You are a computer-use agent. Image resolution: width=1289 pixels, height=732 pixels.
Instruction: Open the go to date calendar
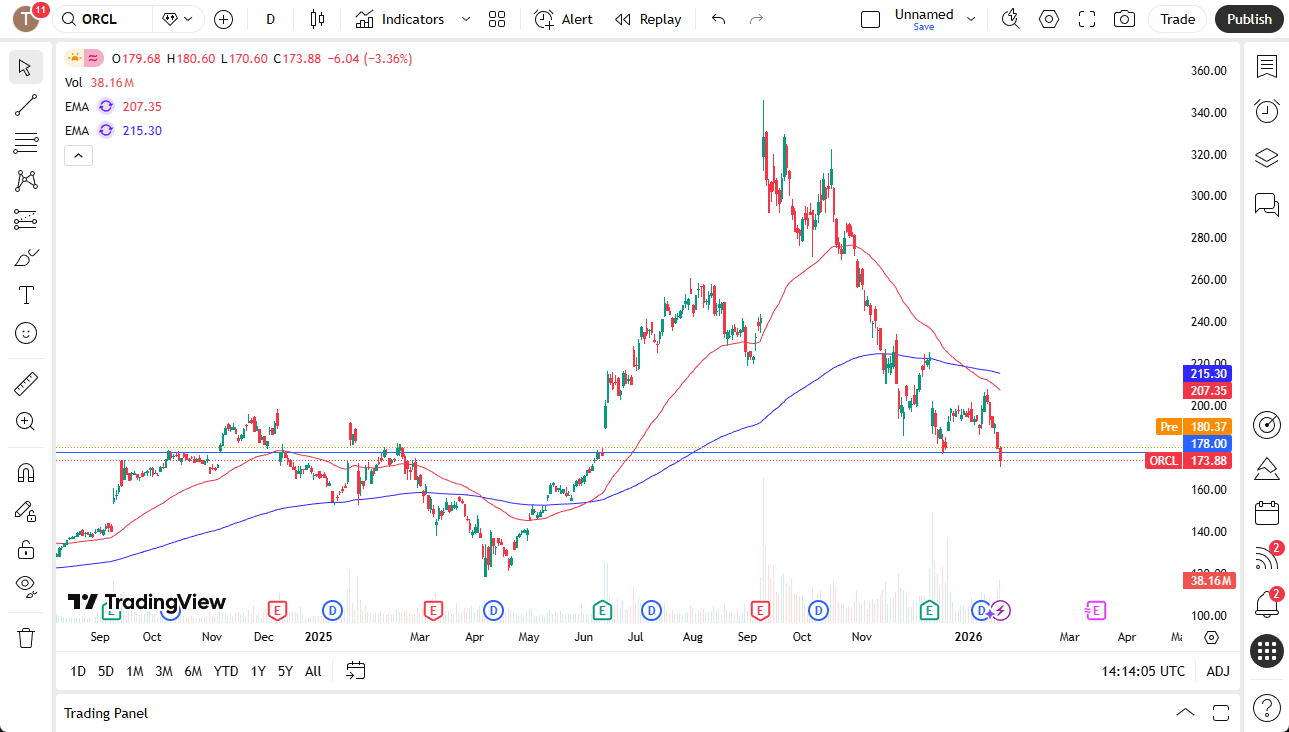coord(356,671)
